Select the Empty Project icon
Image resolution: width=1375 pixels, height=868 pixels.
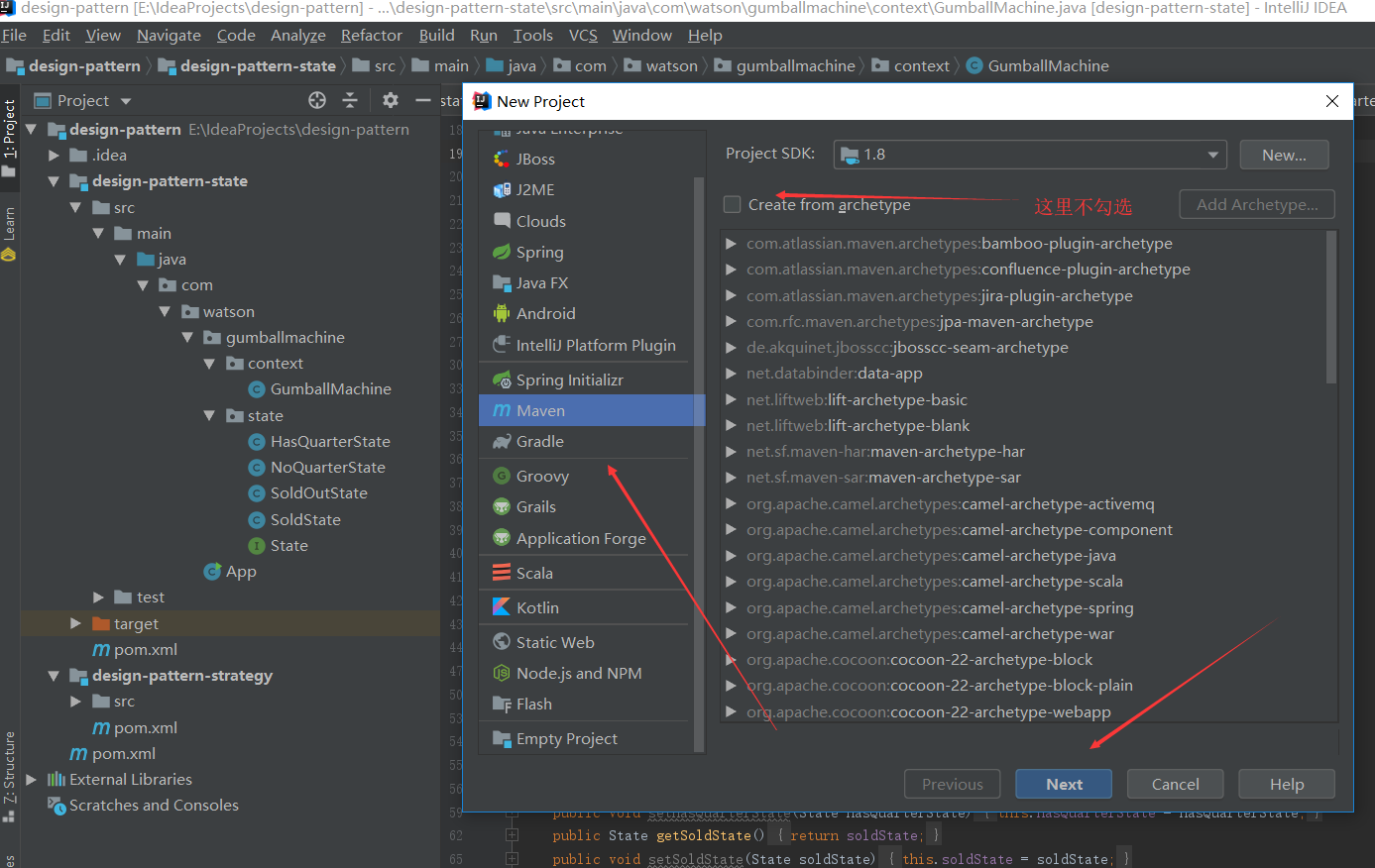pos(502,738)
